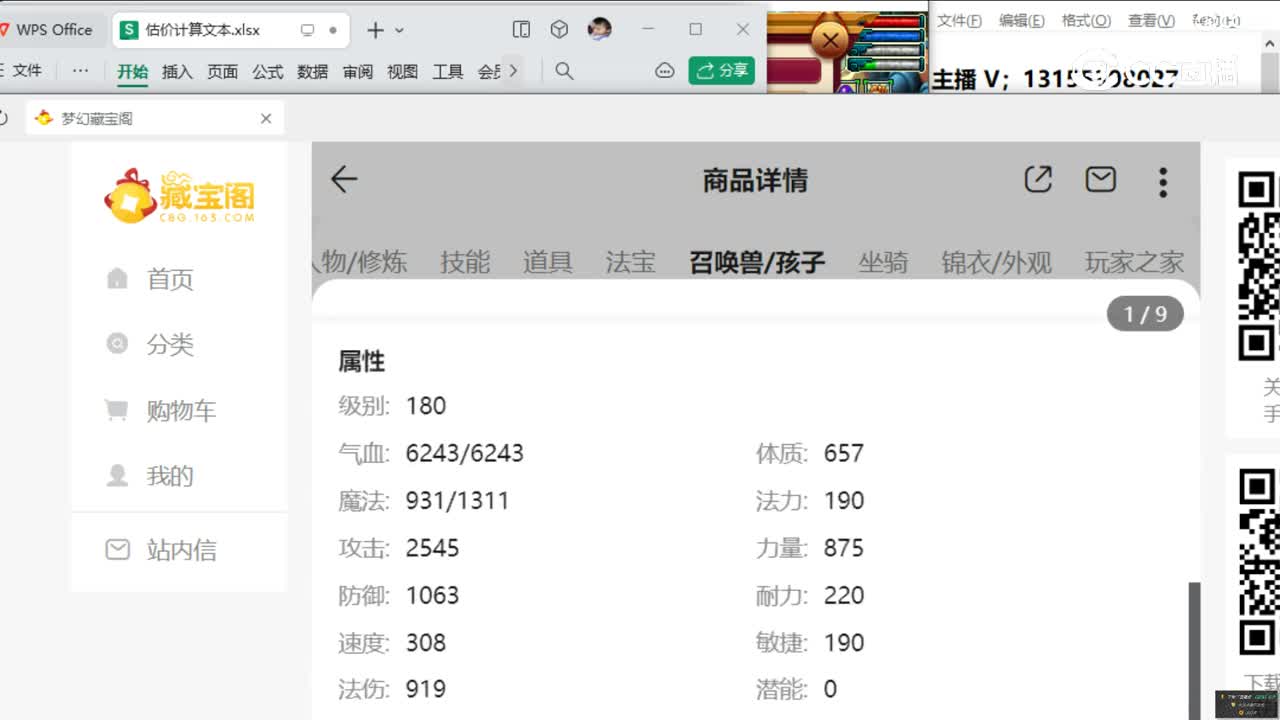The image size is (1280, 720).
Task: Open the WPS user avatar
Action: pos(599,29)
